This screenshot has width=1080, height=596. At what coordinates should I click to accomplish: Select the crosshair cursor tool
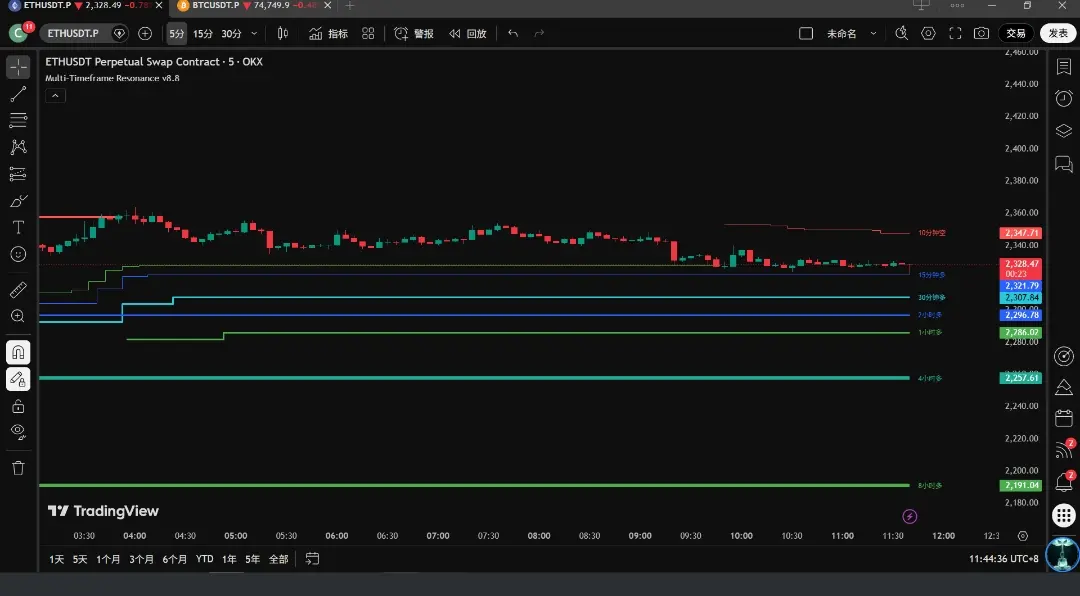click(x=19, y=67)
